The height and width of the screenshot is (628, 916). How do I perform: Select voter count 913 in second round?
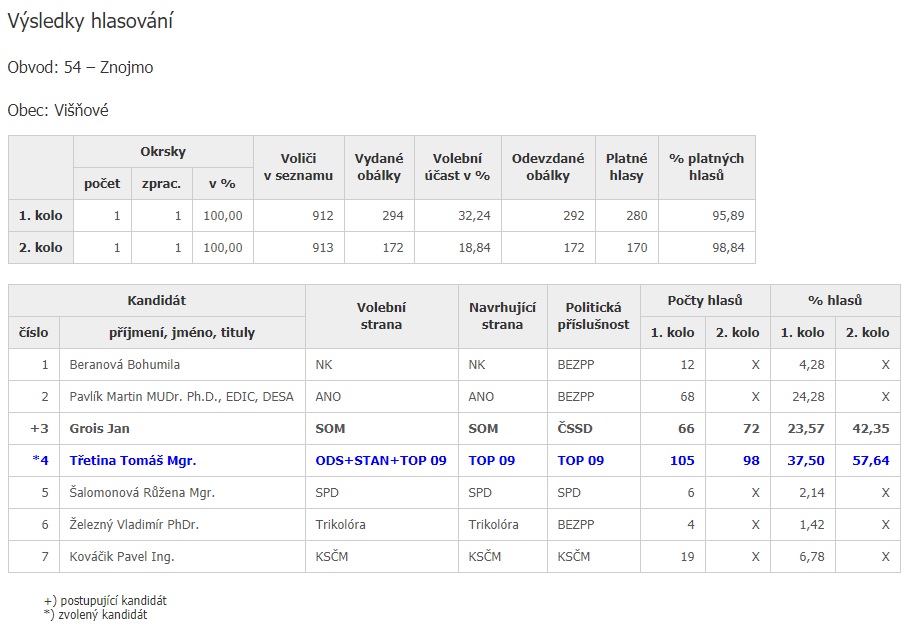(x=322, y=248)
